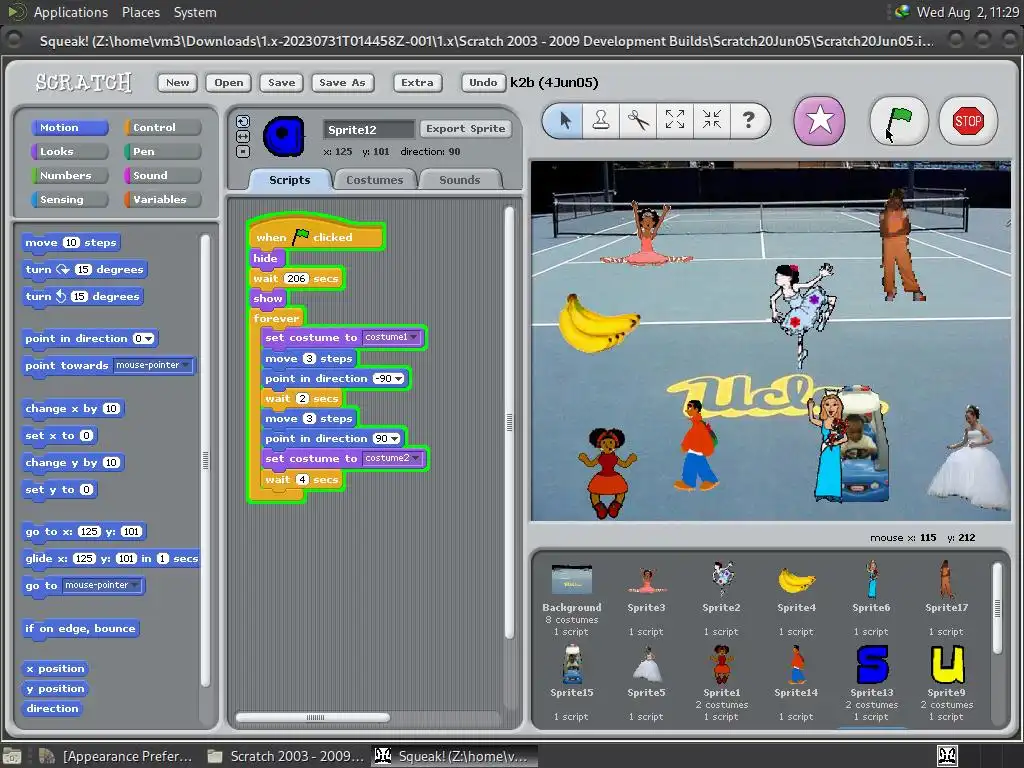Switch to the Scripts tab
1024x768 pixels.
tap(290, 180)
